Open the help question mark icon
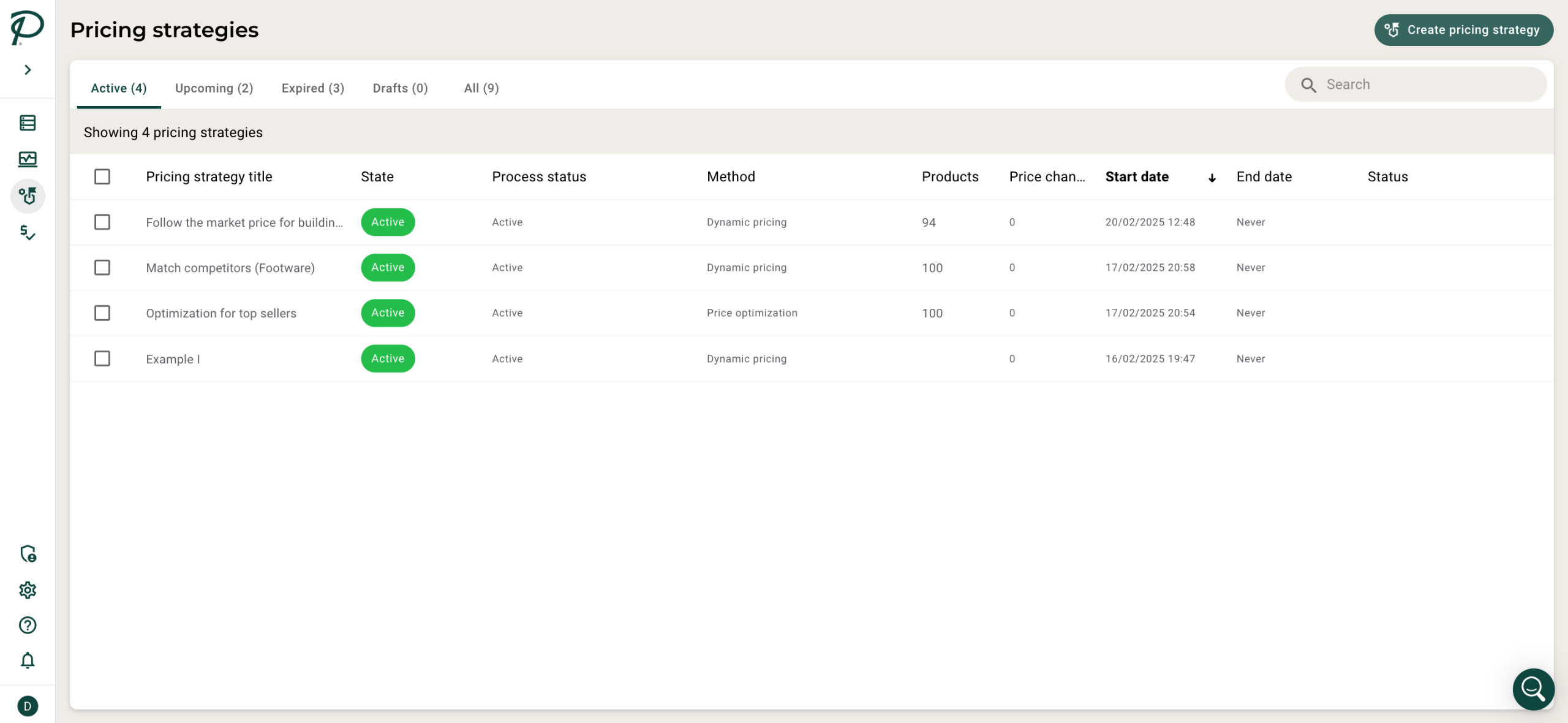 point(28,625)
